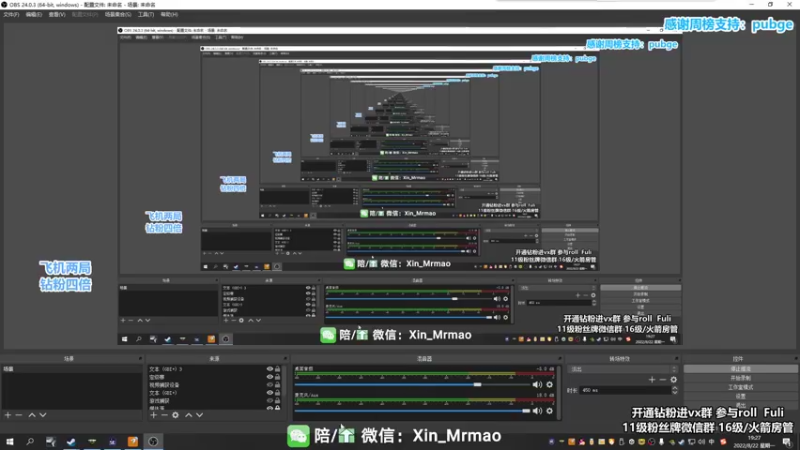Open the 查看(V) View menu
800x450 pixels.
tap(57, 14)
